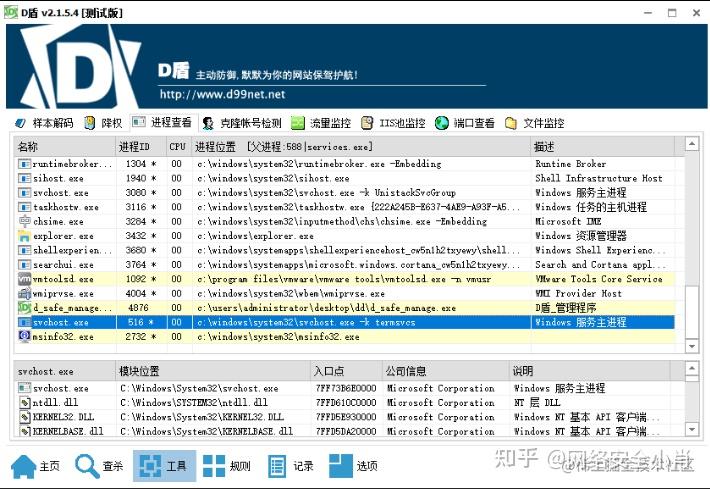Open the http://www.d99net.net link
The height and width of the screenshot is (489, 710).
222,95
